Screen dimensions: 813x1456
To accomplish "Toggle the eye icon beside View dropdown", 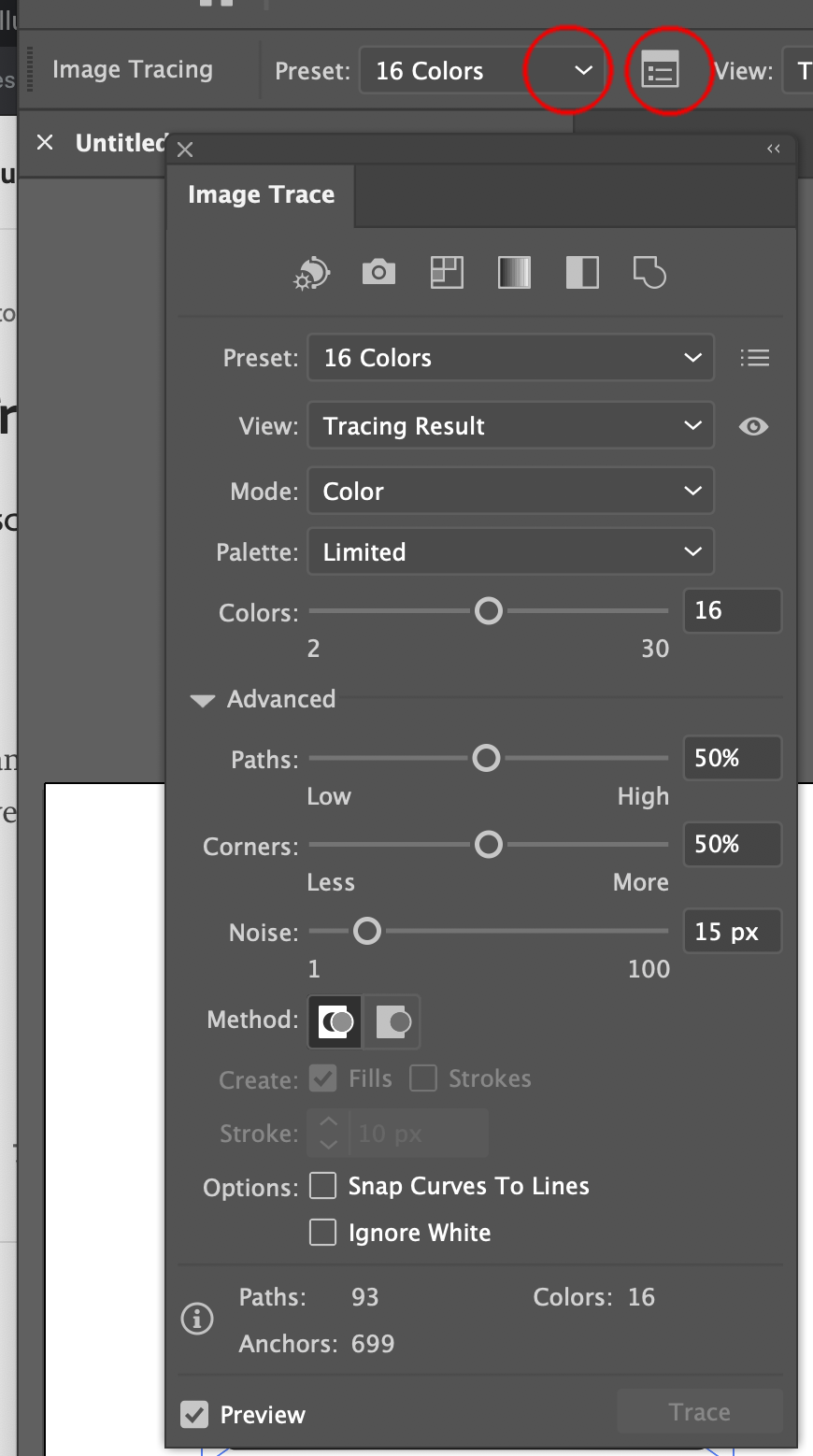I will (x=753, y=426).
